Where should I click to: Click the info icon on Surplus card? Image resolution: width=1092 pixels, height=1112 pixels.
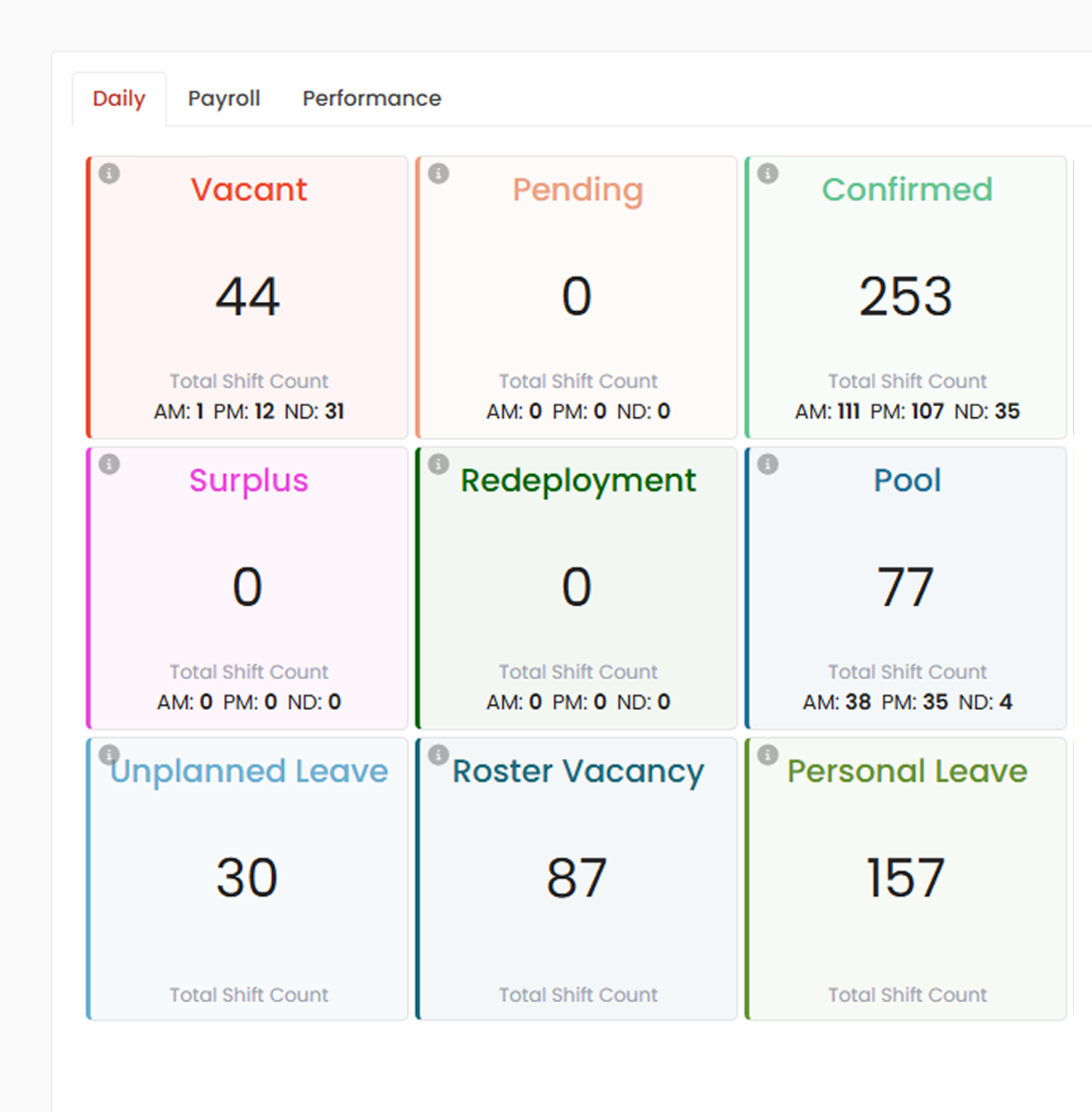click(109, 463)
